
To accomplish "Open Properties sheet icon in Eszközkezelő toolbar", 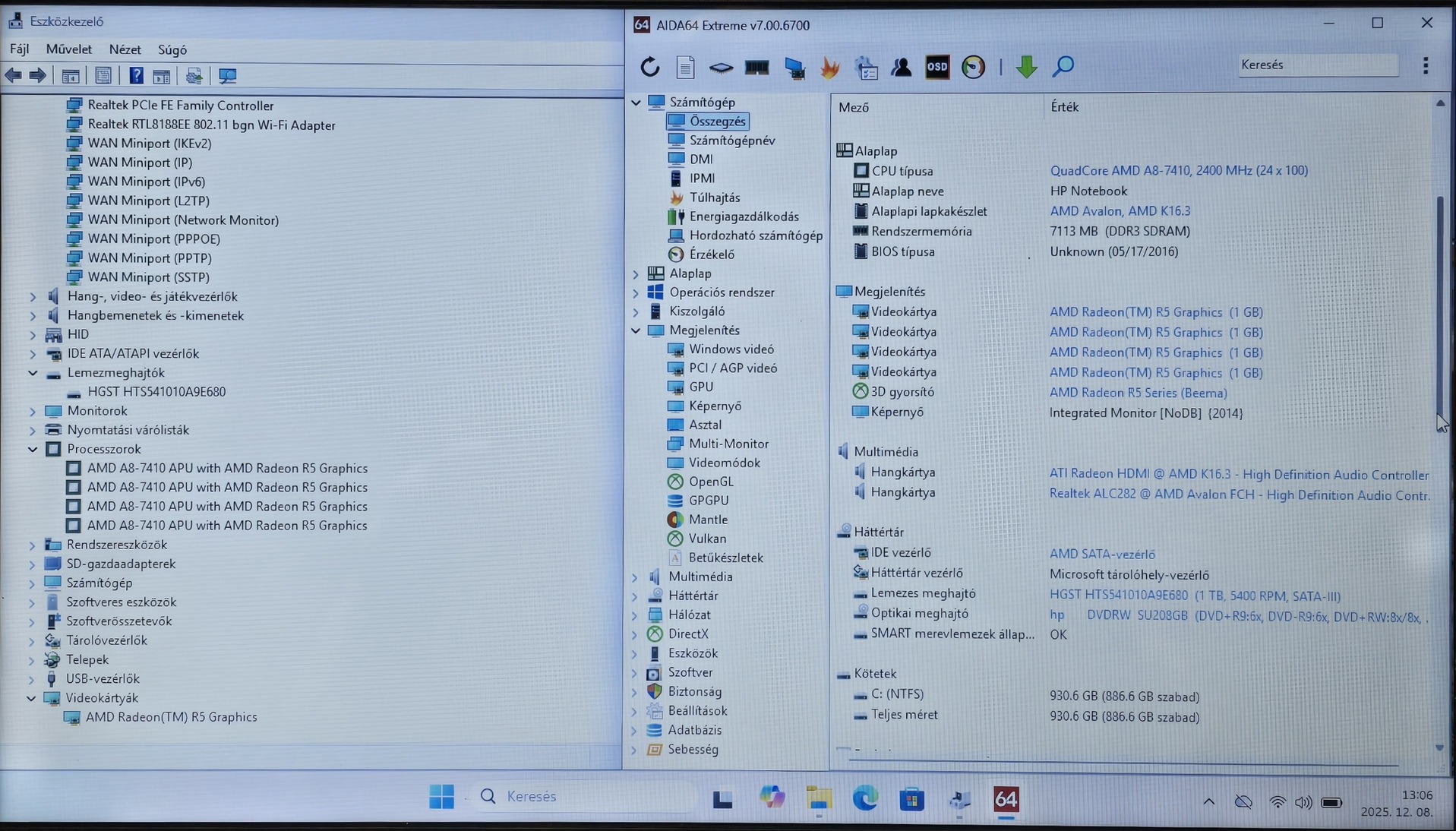I will [103, 76].
